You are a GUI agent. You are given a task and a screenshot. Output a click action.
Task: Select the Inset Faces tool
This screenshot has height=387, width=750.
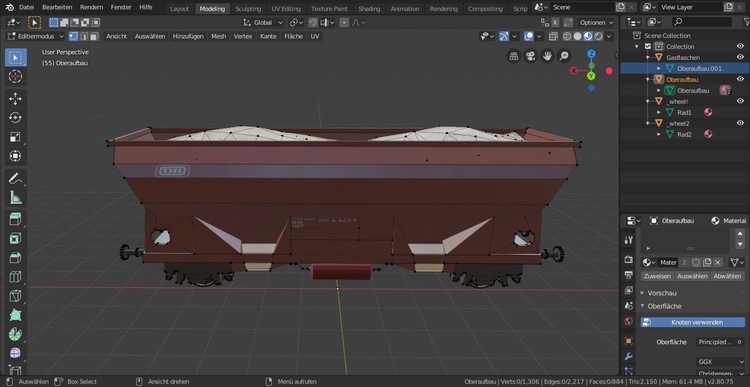(16, 239)
